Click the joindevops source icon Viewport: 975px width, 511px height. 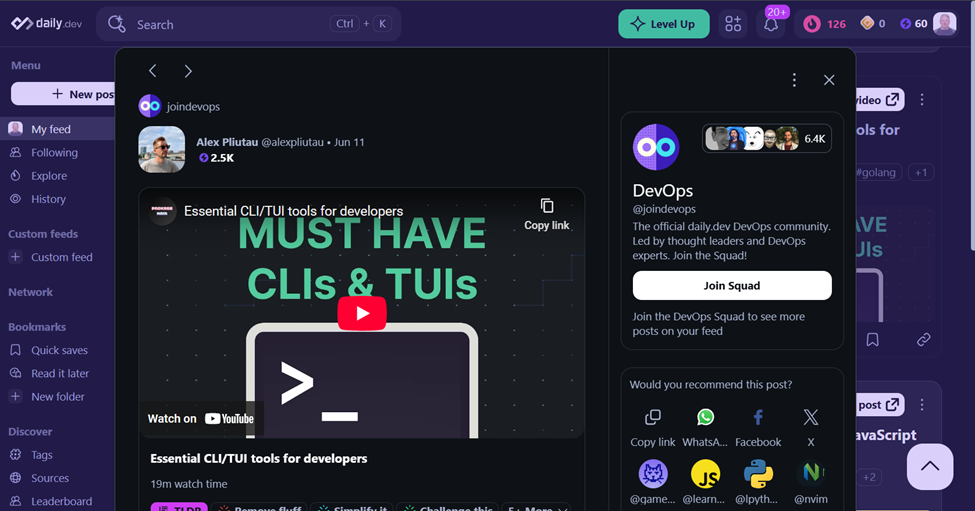(x=150, y=106)
